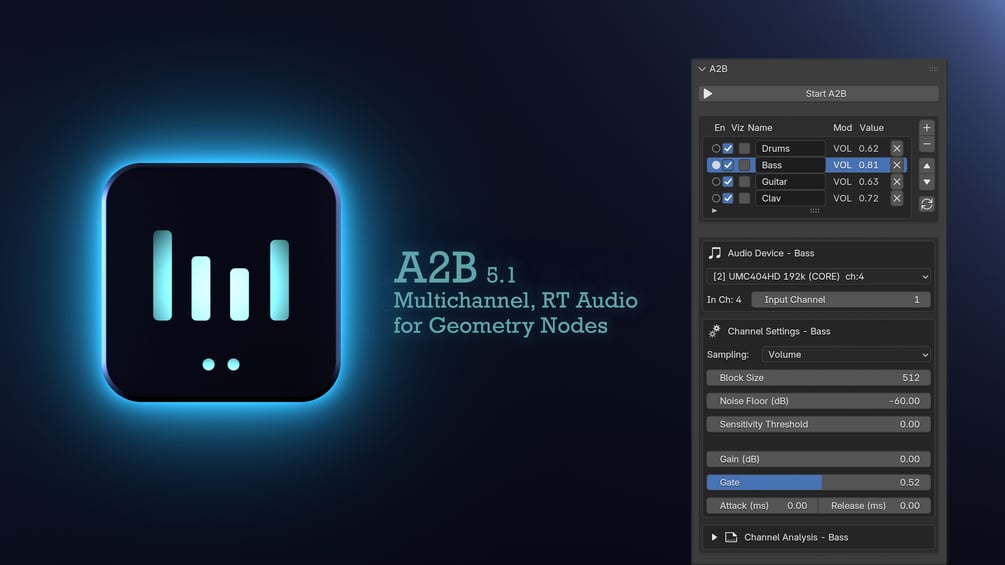The height and width of the screenshot is (565, 1005).
Task: Delete the Guitar channel with X
Action: [x=897, y=181]
